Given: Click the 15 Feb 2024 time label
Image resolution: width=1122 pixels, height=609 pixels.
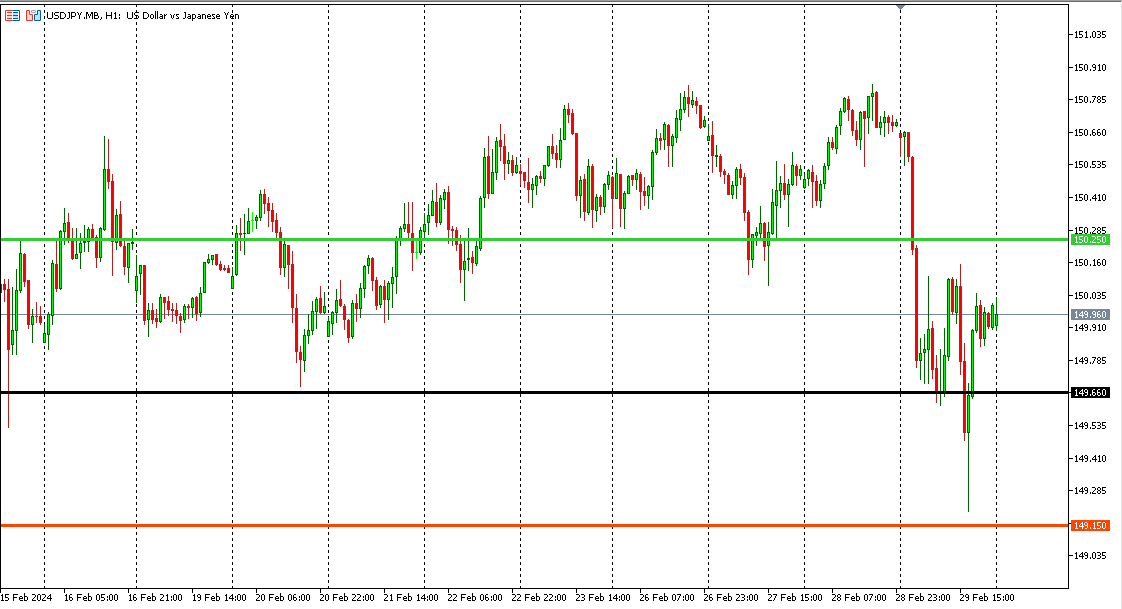Looking at the screenshot, I should [26, 598].
